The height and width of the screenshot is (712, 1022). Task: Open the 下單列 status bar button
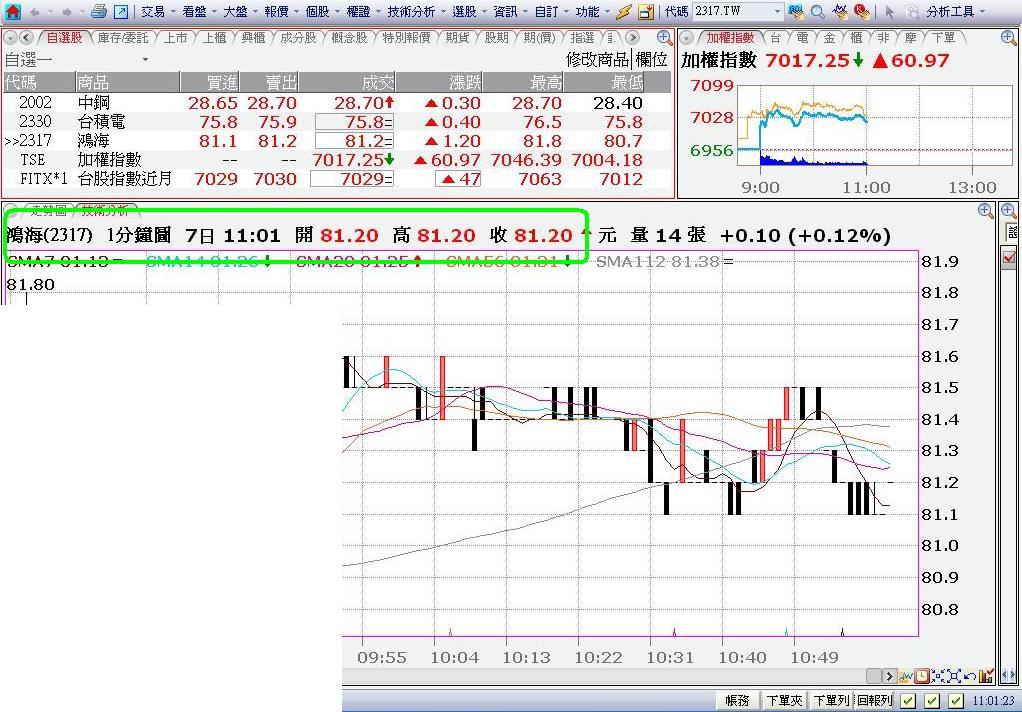click(x=831, y=701)
